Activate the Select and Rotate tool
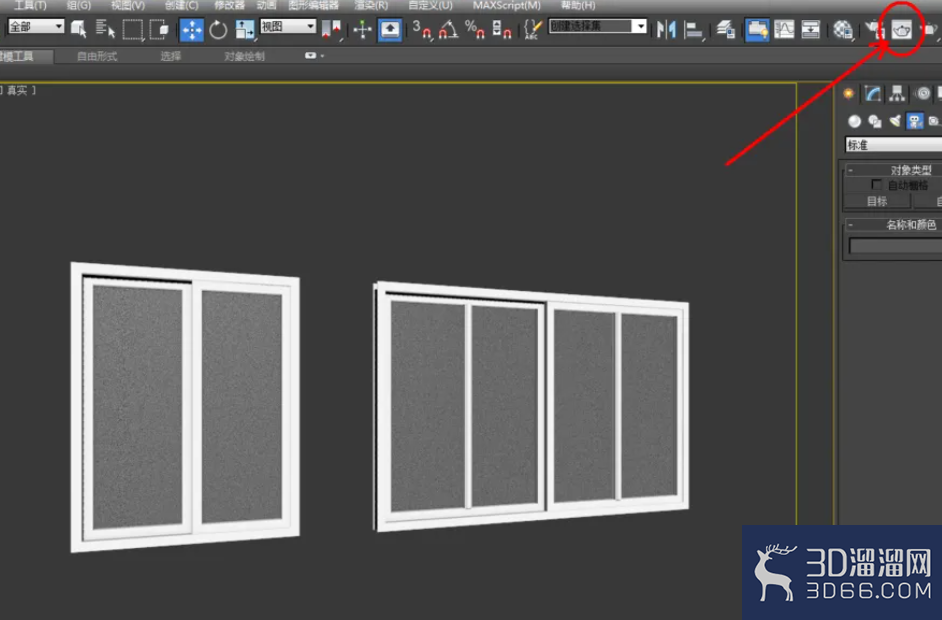 [x=218, y=29]
